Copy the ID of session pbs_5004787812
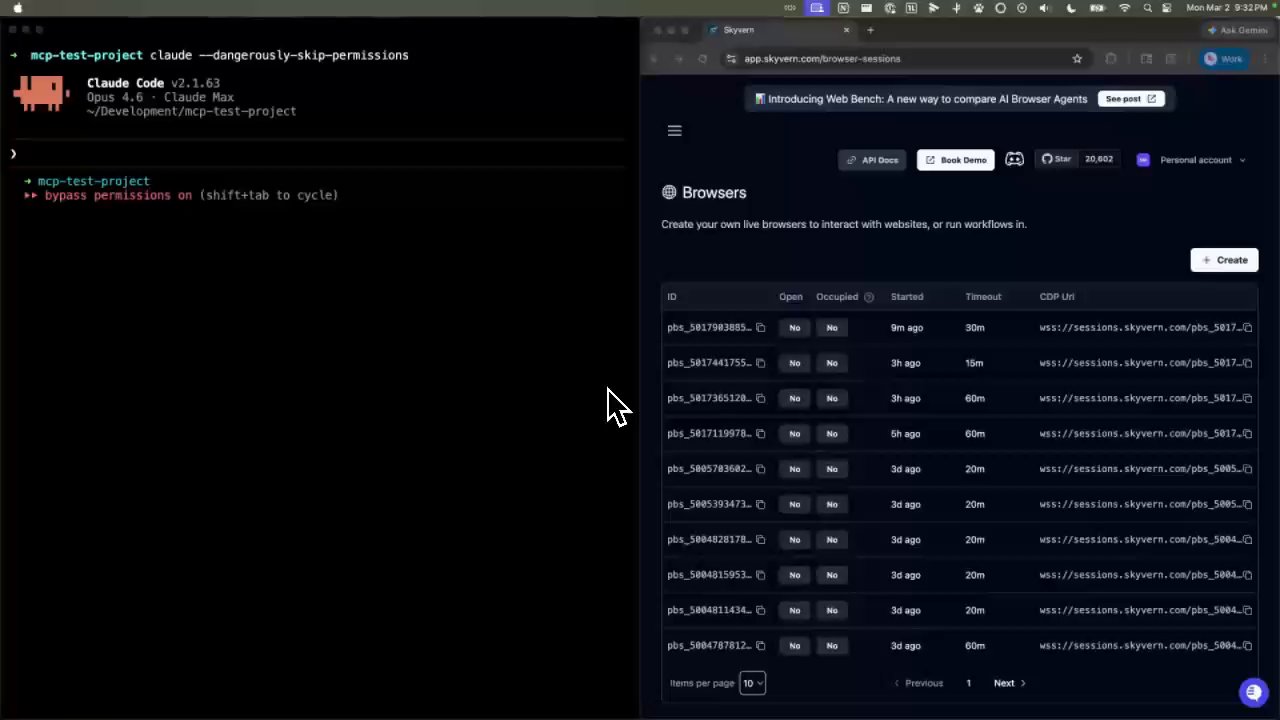Screen dimensions: 1280x720 click(x=760, y=646)
